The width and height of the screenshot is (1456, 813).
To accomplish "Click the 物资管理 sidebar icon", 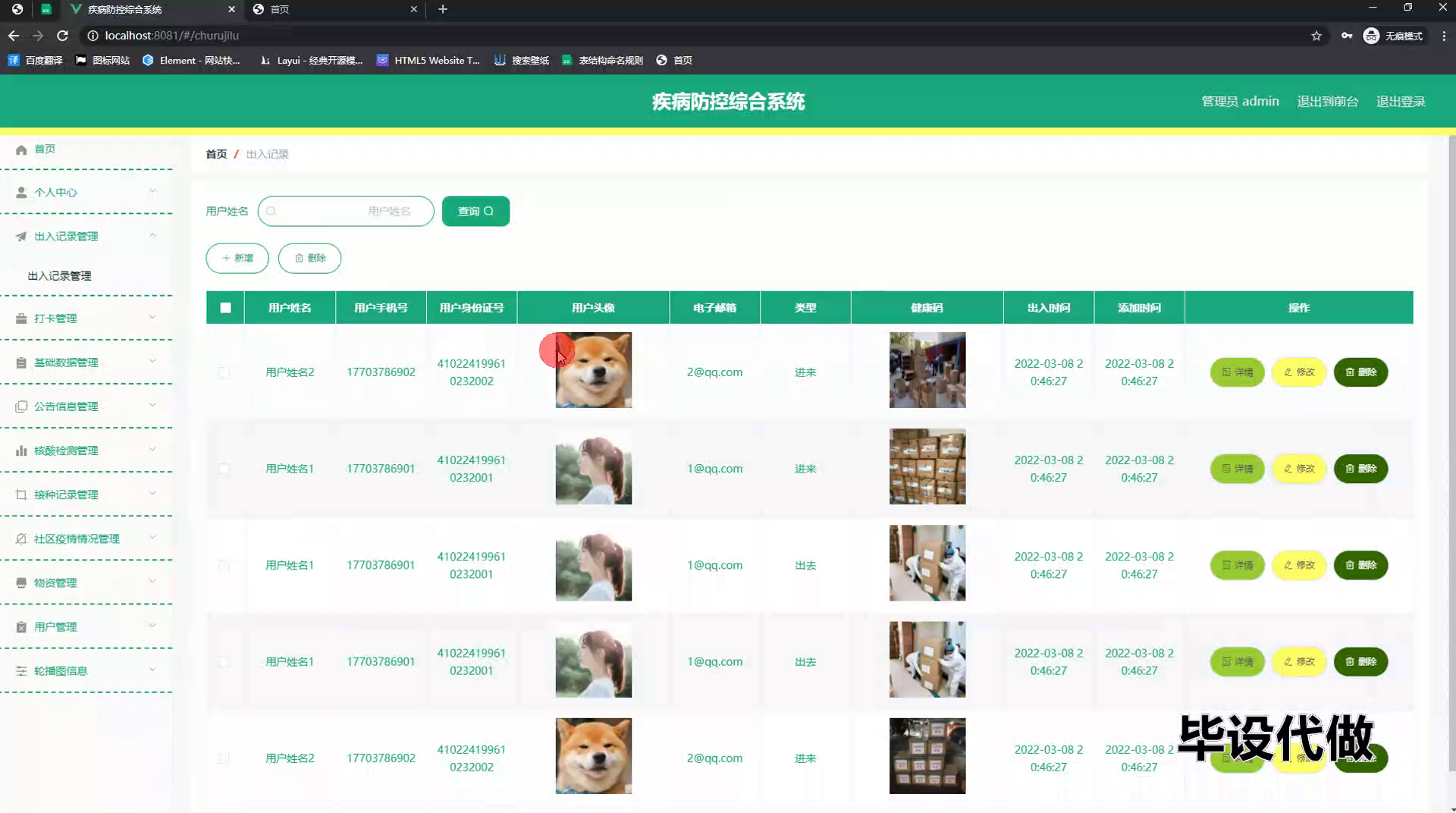I will [x=21, y=582].
